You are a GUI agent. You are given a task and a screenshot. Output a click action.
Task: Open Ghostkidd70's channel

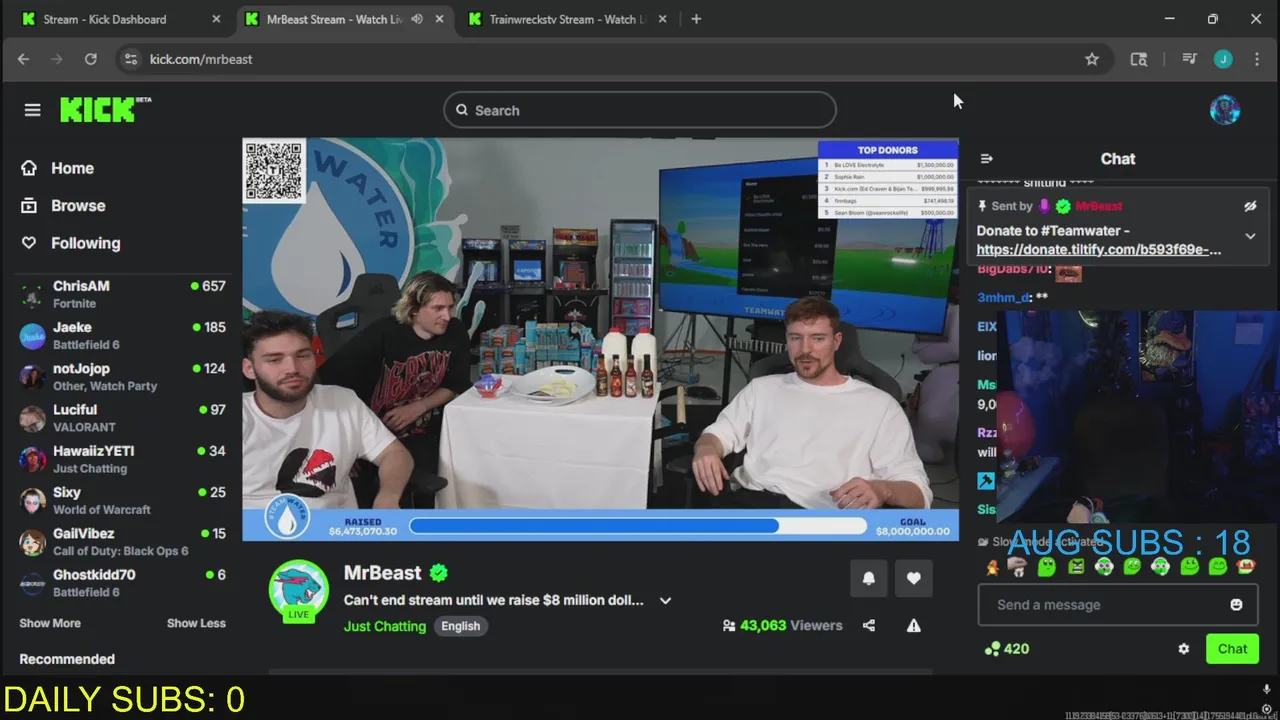click(x=122, y=583)
